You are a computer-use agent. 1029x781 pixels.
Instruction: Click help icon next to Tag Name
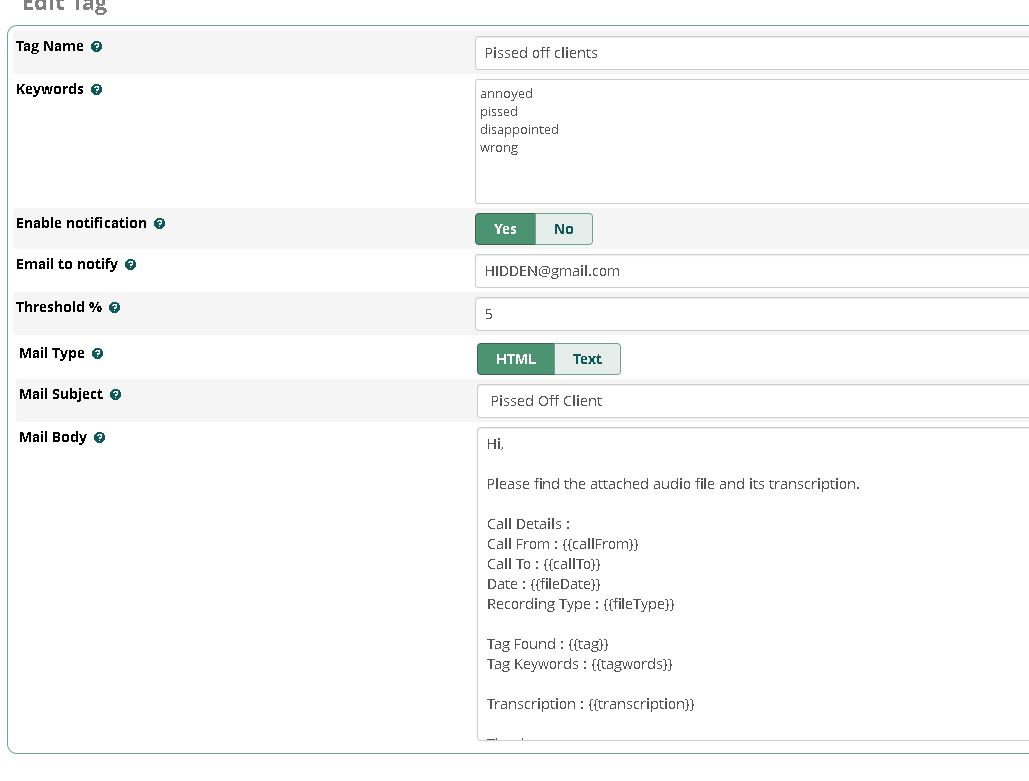point(96,47)
